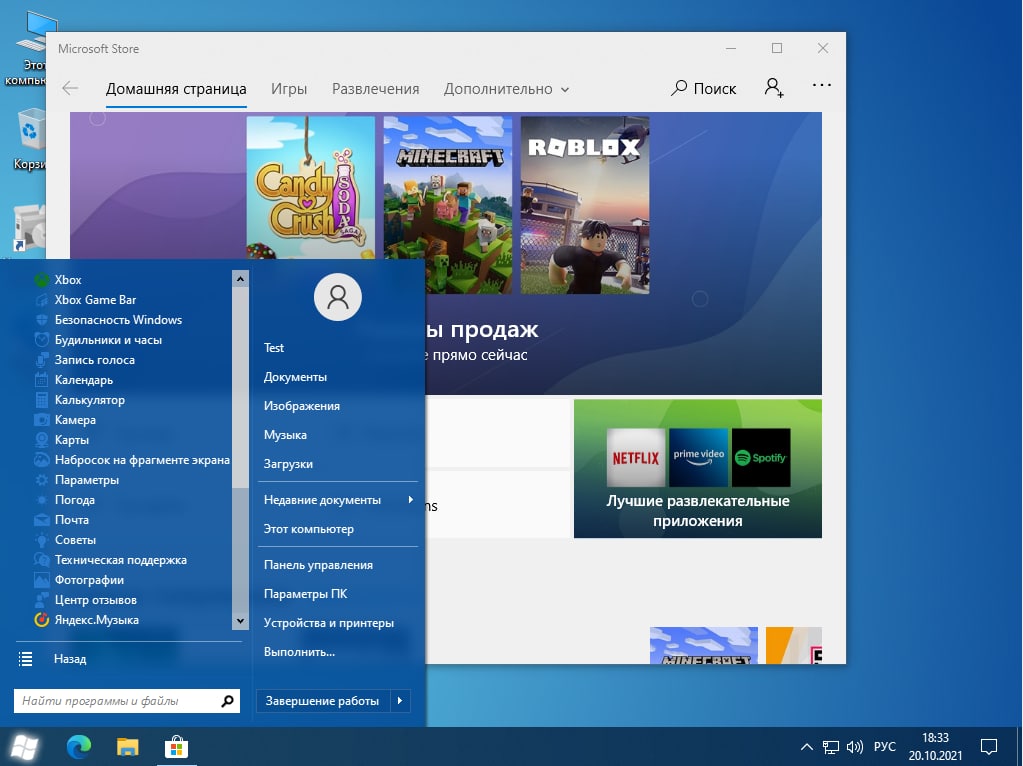Click Поиск in Microsoft Store

tap(703, 88)
